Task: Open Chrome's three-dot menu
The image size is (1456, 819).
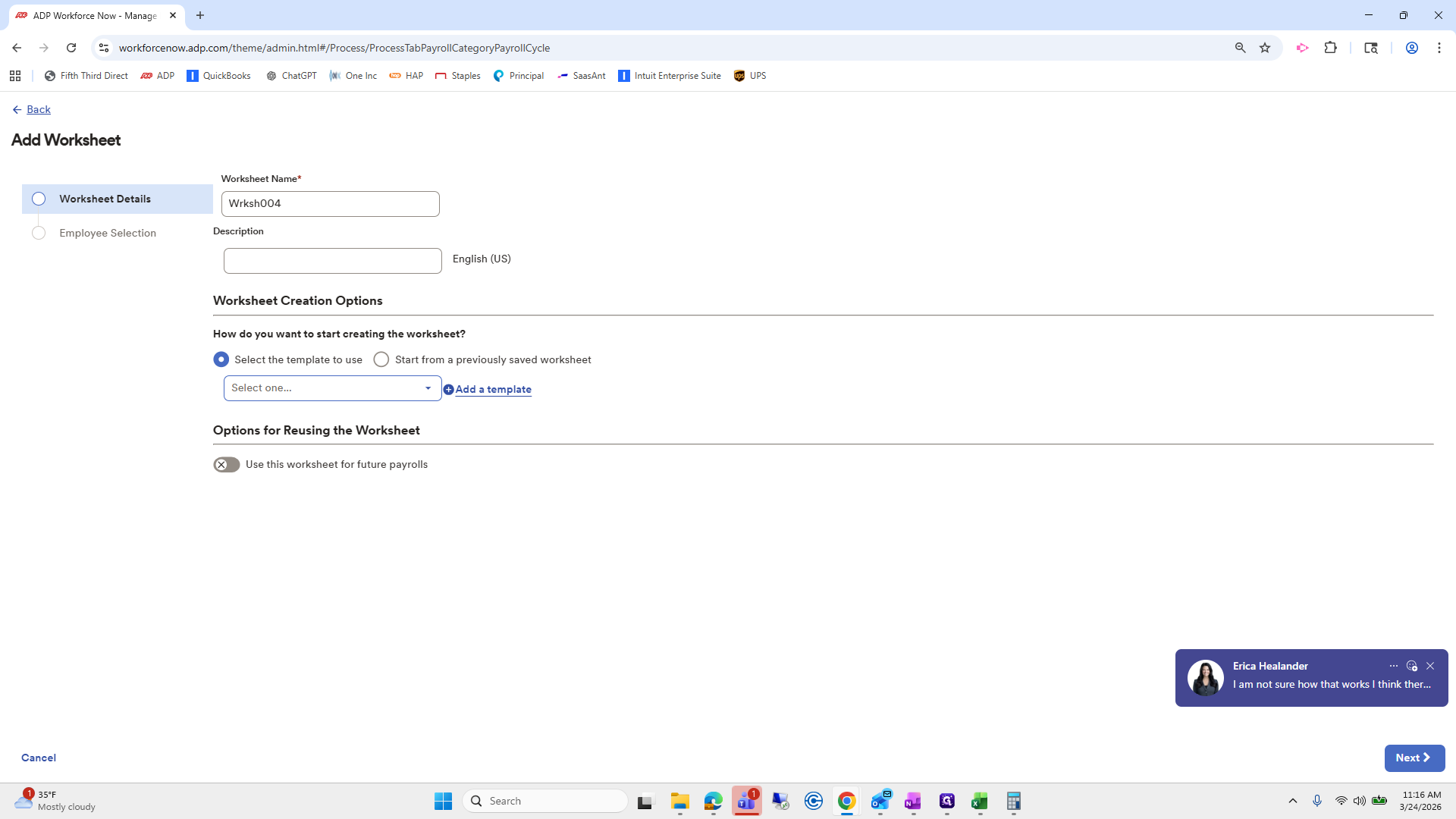Action: coord(1439,47)
